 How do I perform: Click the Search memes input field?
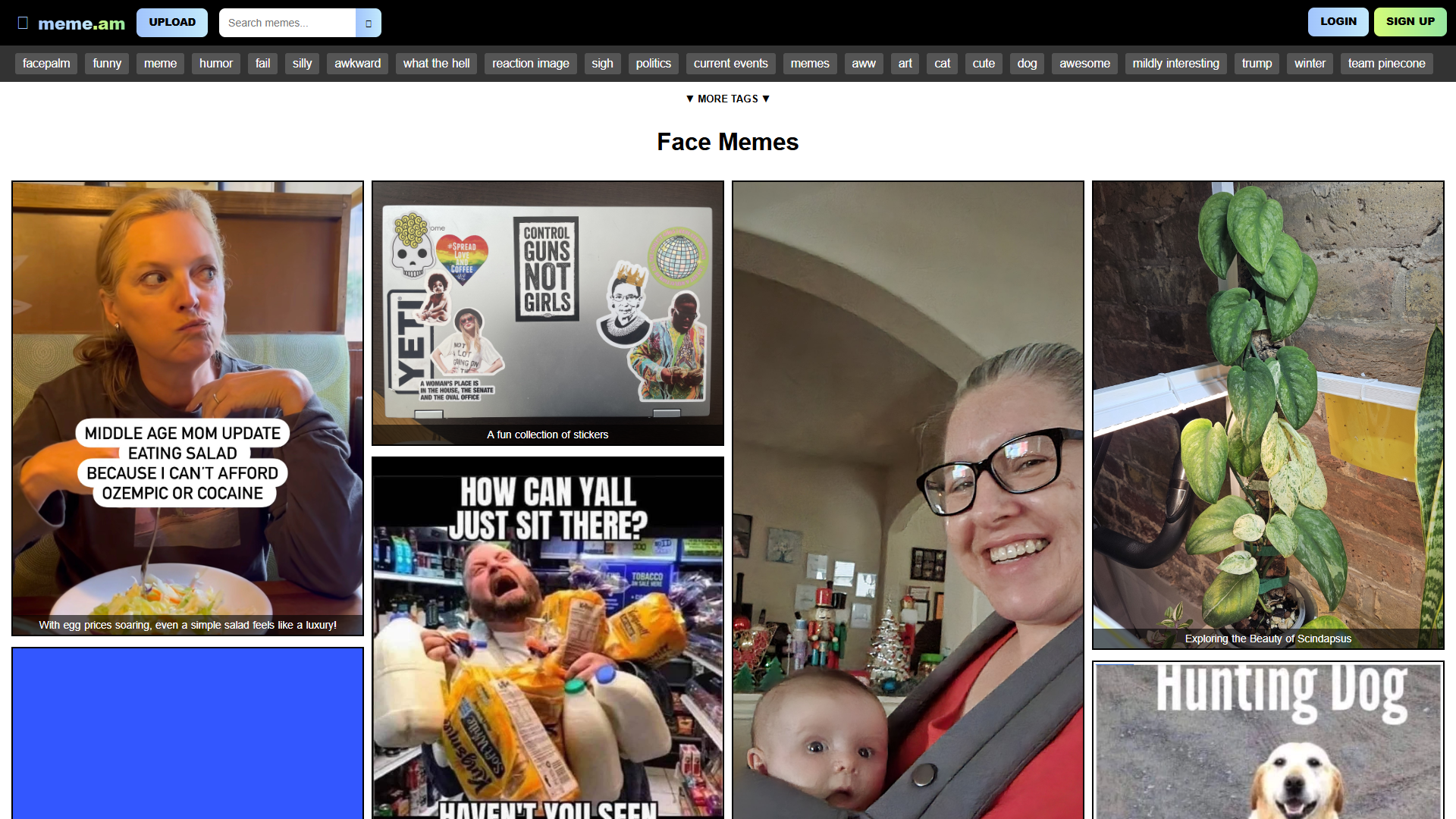[x=287, y=23]
